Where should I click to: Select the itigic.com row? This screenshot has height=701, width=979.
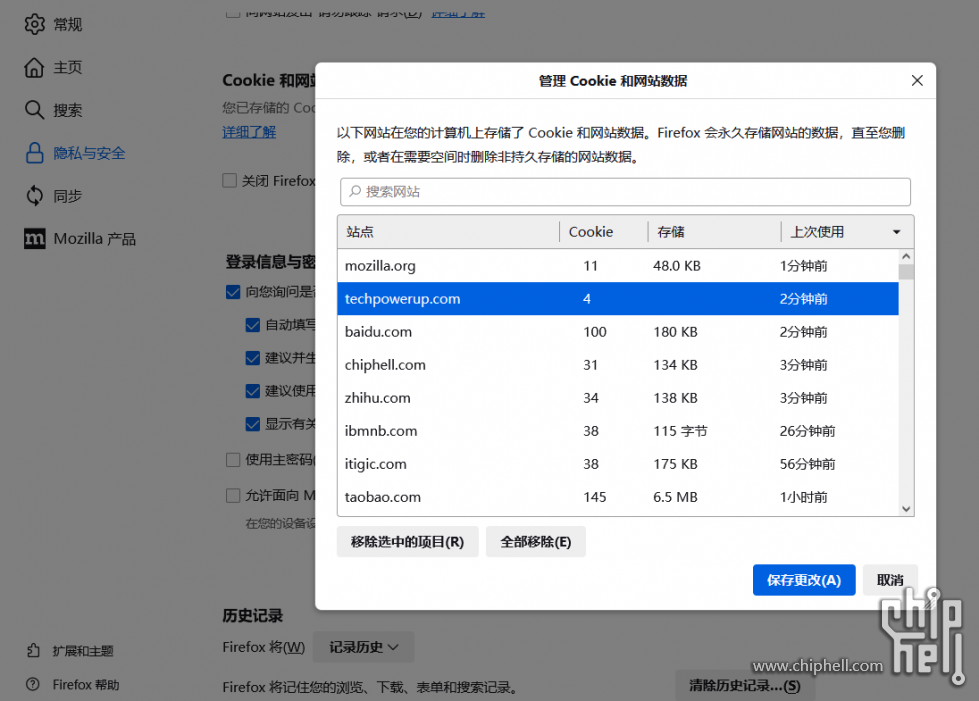click(x=618, y=464)
